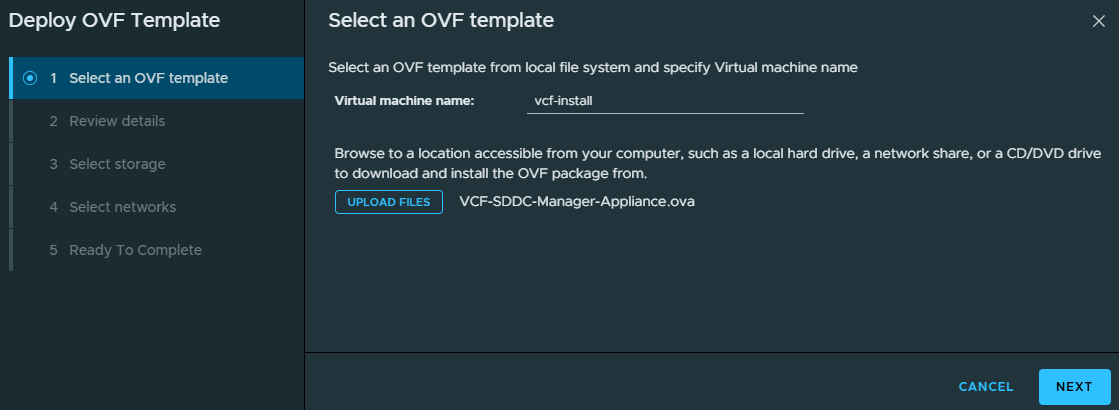Screen dimensions: 1119x410
Task: Click the number 5 in the step list
Action: (x=54, y=250)
